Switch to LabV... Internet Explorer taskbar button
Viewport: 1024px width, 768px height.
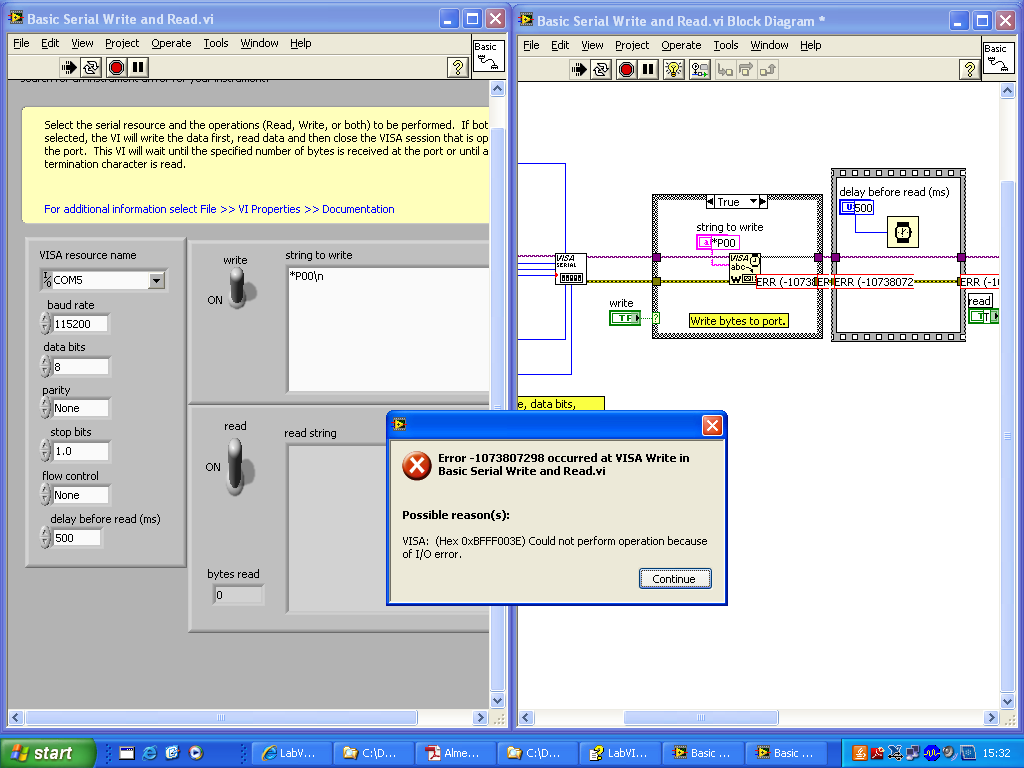pyautogui.click(x=291, y=753)
